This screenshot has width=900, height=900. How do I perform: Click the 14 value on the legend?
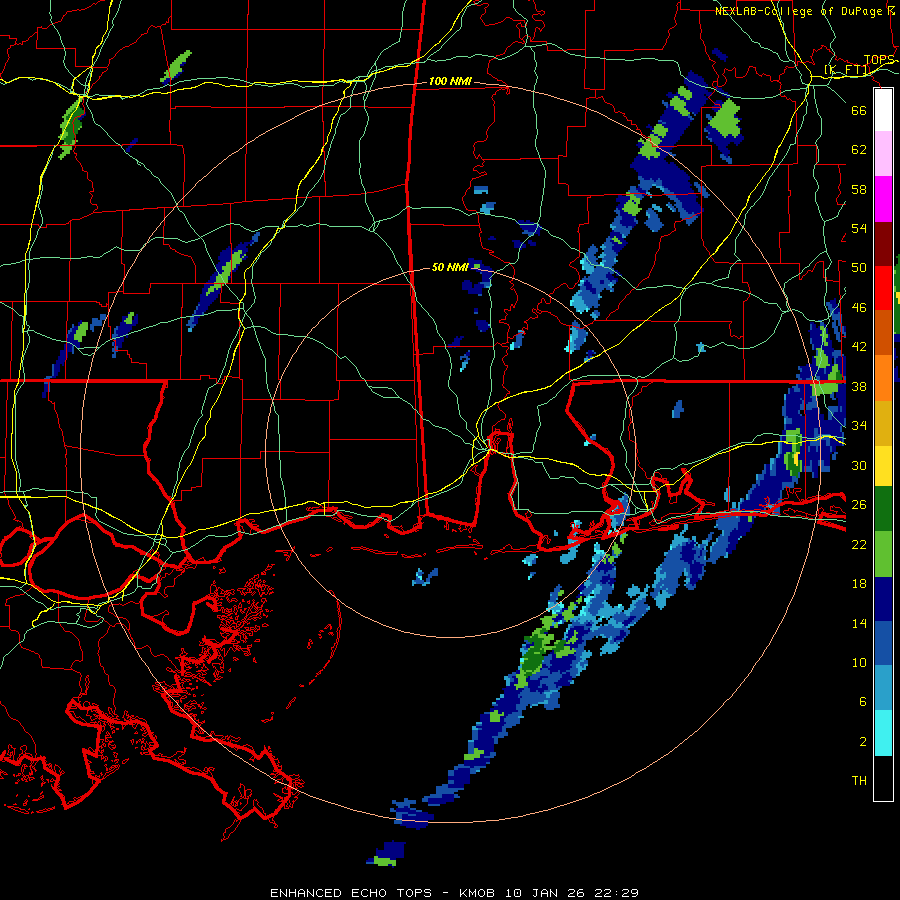(x=859, y=623)
